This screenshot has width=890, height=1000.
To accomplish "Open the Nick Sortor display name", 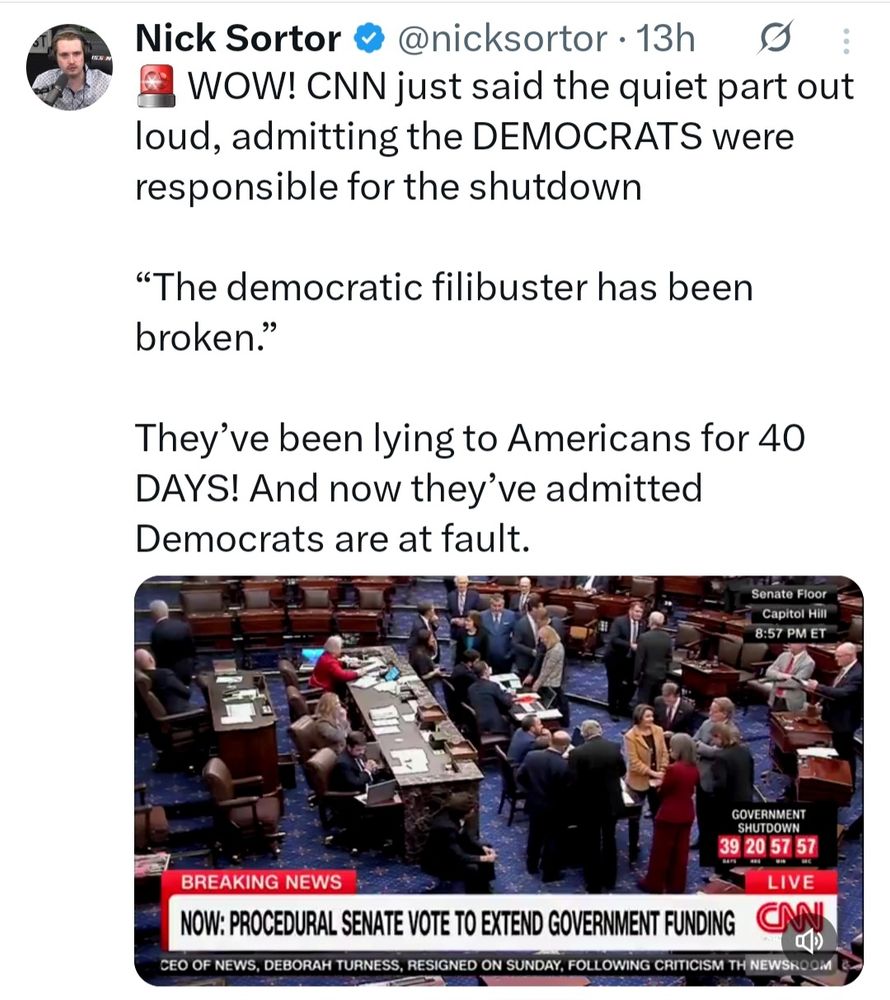I will click(238, 38).
